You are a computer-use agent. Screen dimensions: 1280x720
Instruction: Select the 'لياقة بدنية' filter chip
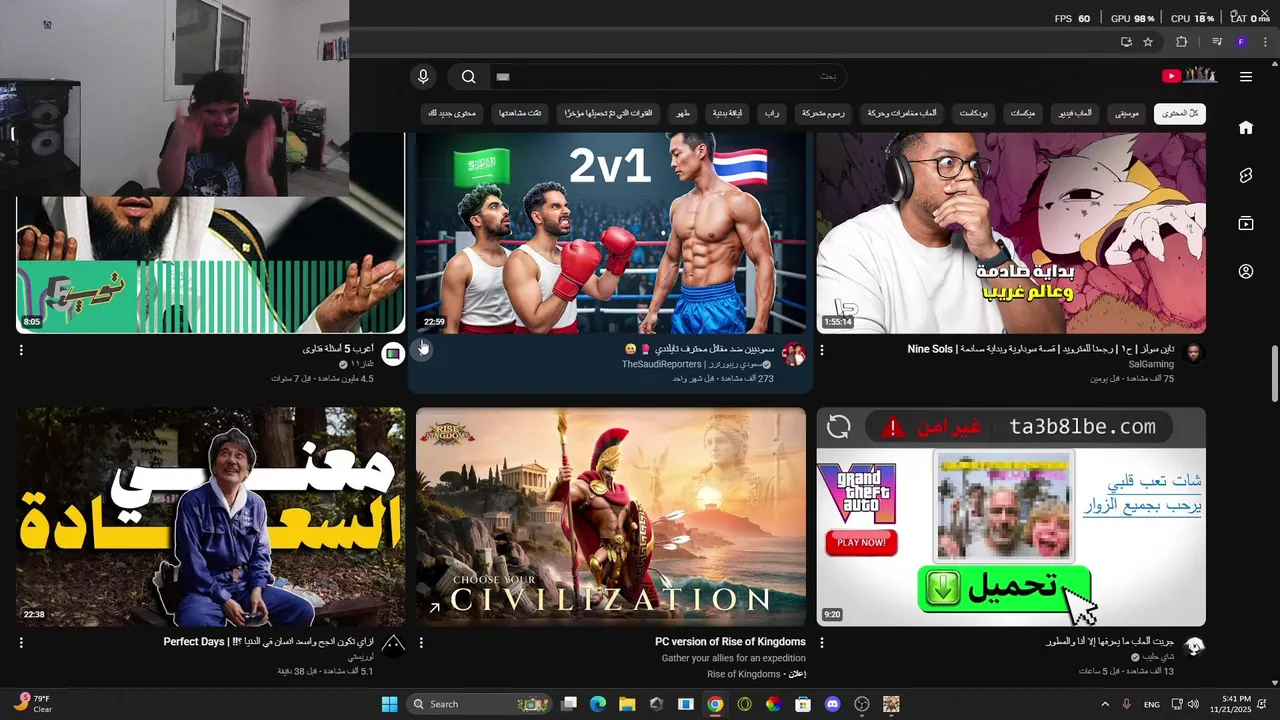point(727,114)
